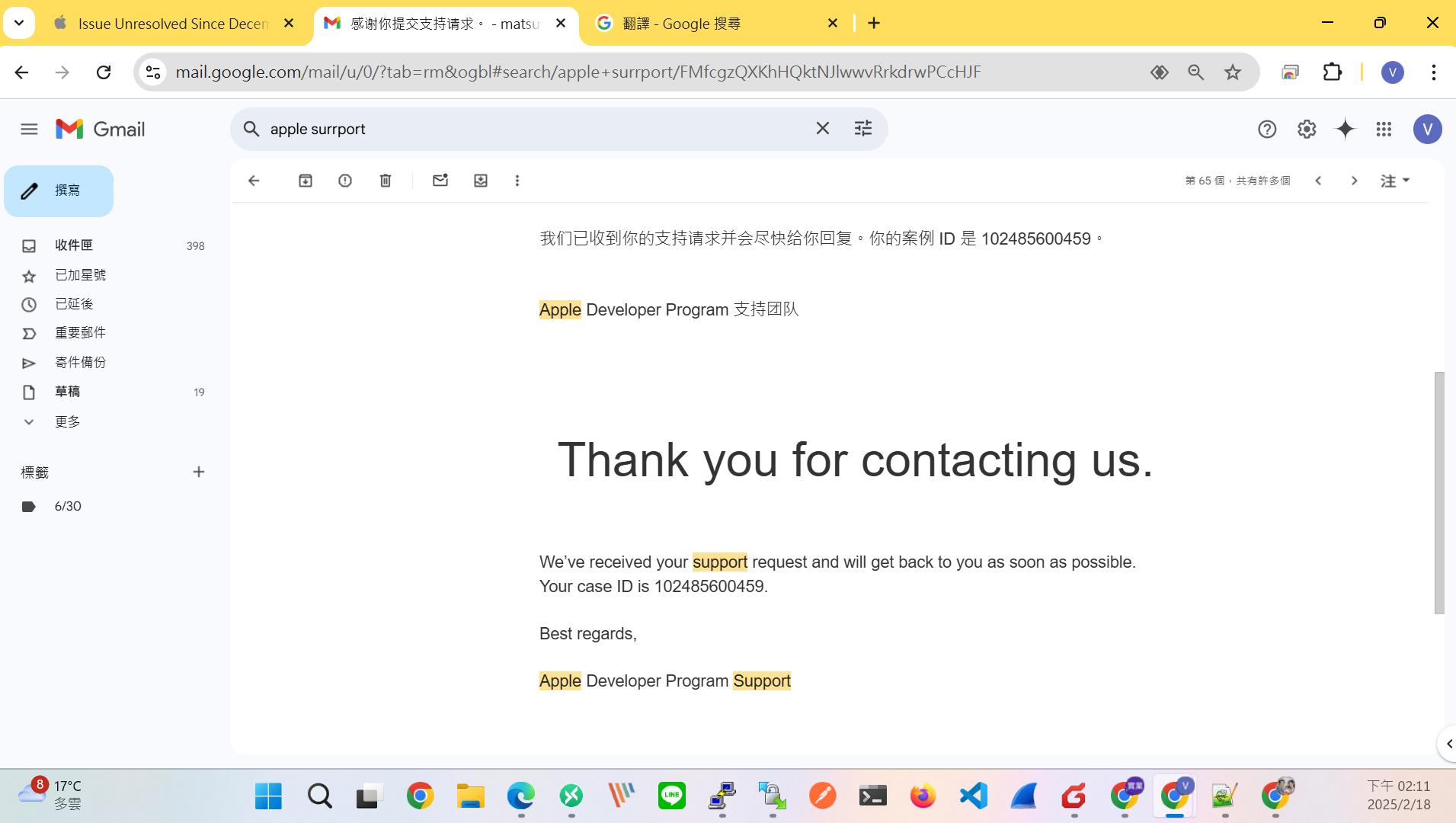
Task: Bookmark this page with star icon
Action: click(1233, 72)
